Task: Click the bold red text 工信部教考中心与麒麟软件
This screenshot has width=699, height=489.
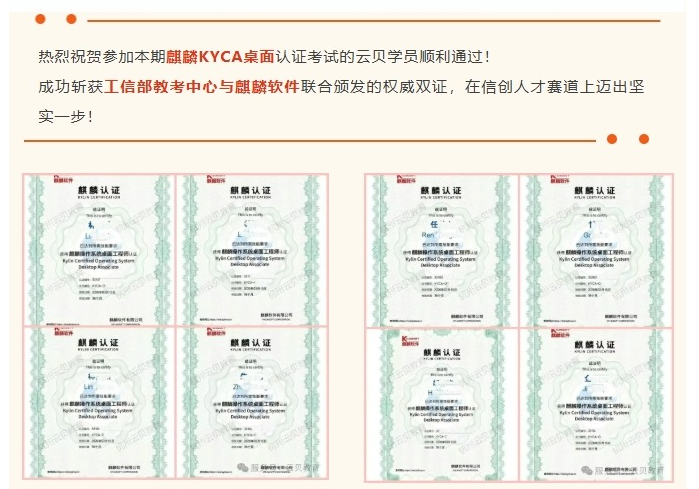Action: coord(202,87)
